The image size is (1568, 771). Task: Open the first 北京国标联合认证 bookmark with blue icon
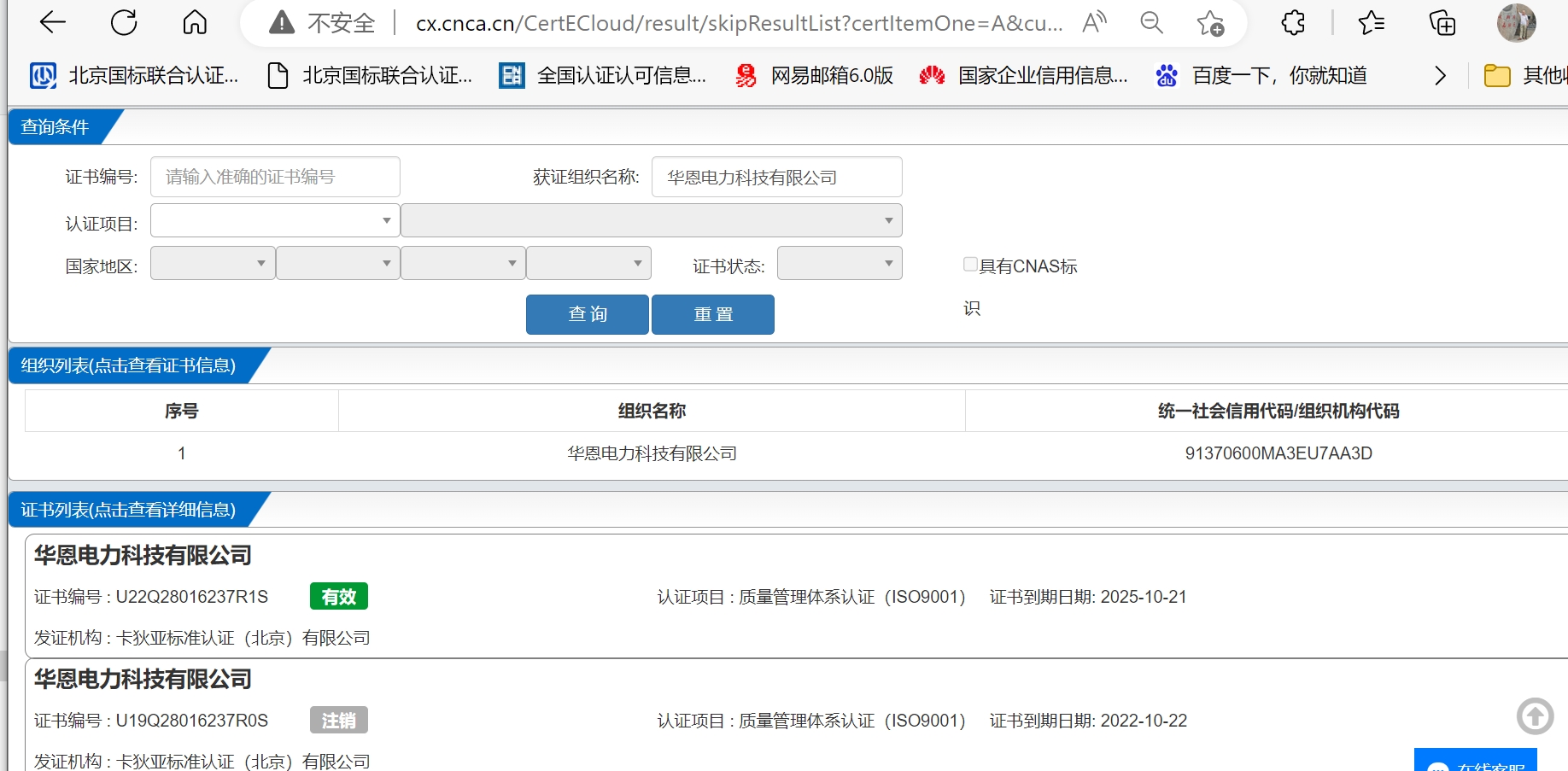pos(134,76)
